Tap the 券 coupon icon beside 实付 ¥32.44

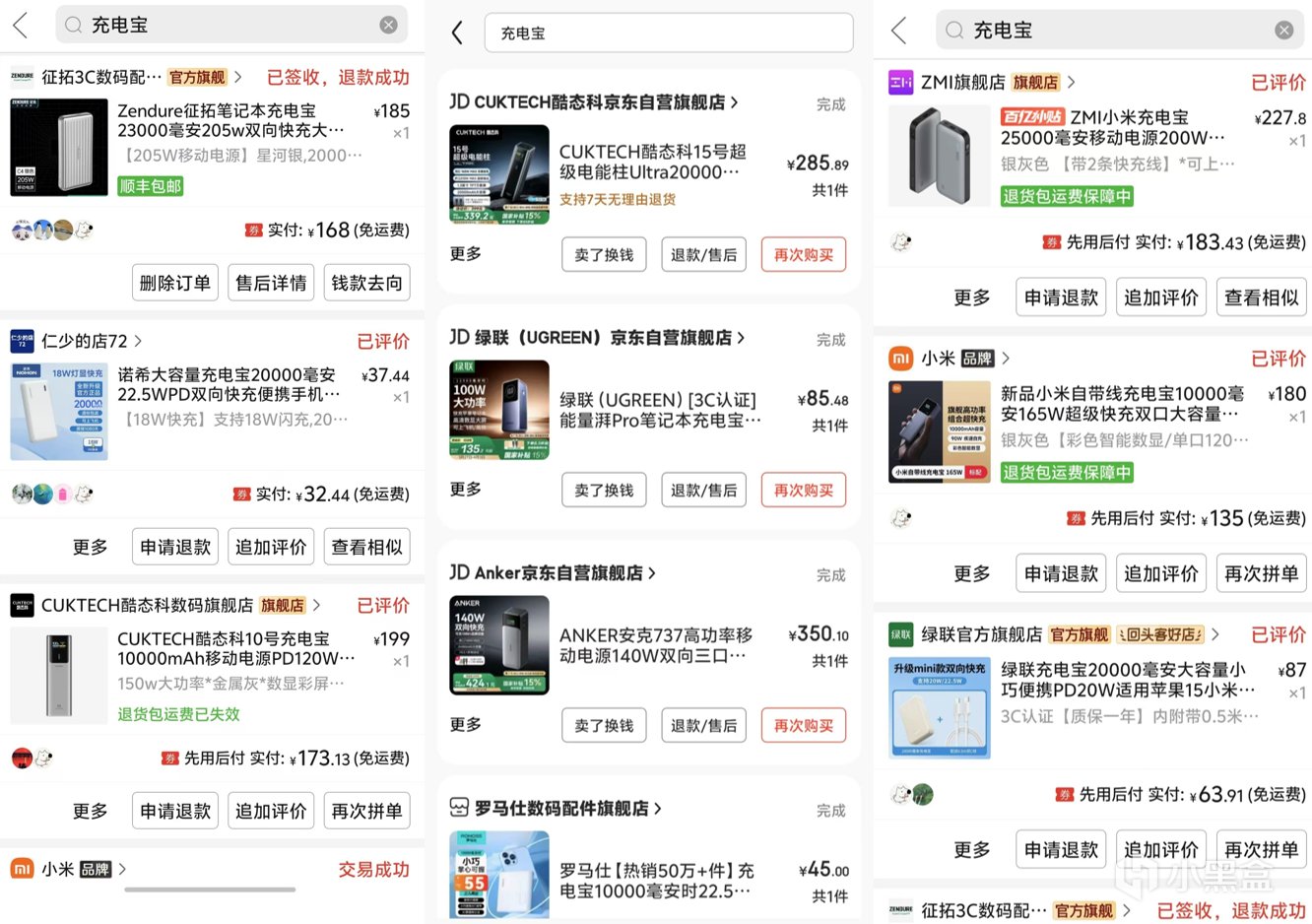tap(241, 495)
